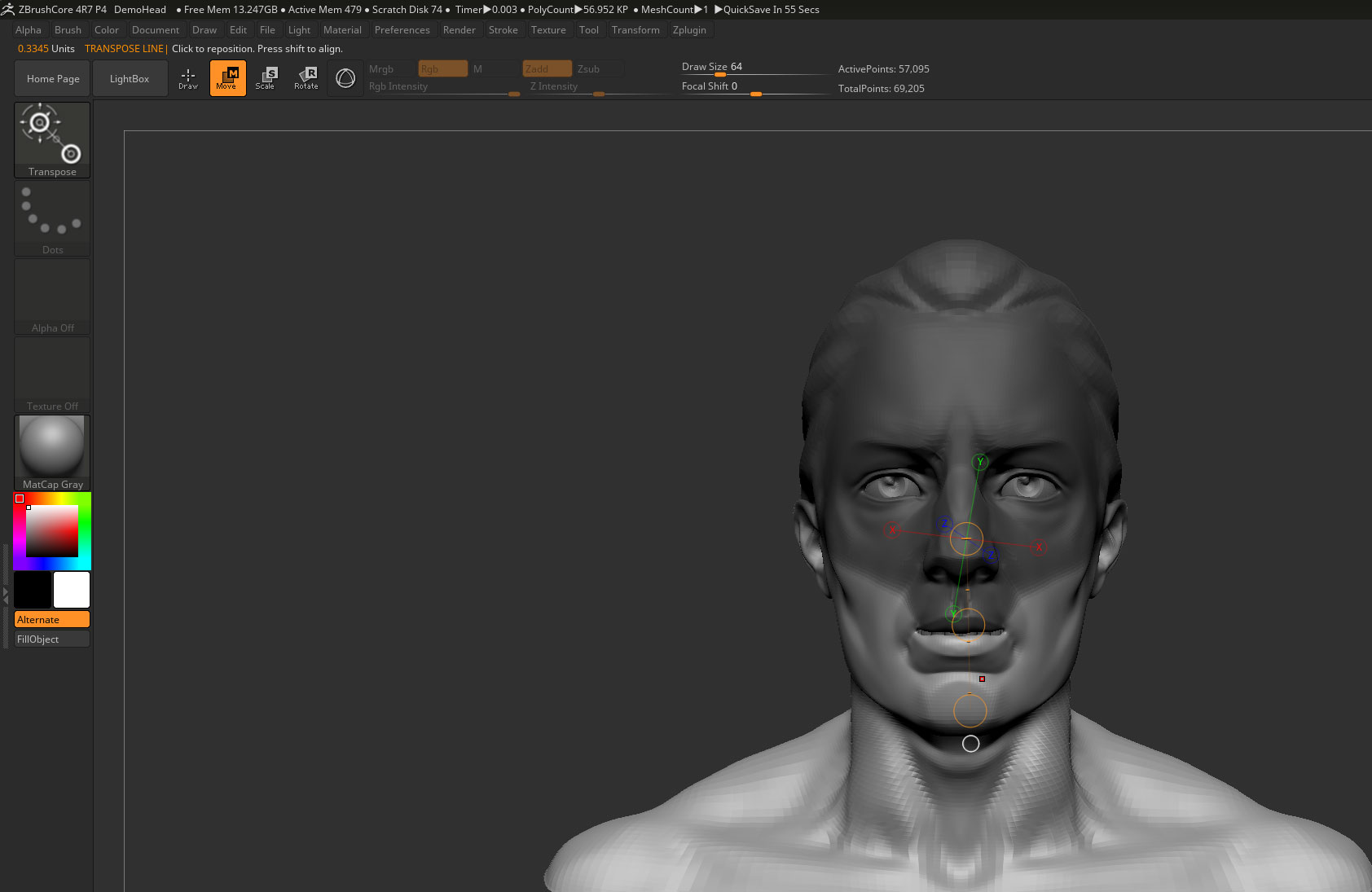Toggle Zsub sculpt mode
Screen dimensions: 1372x892
600,69
